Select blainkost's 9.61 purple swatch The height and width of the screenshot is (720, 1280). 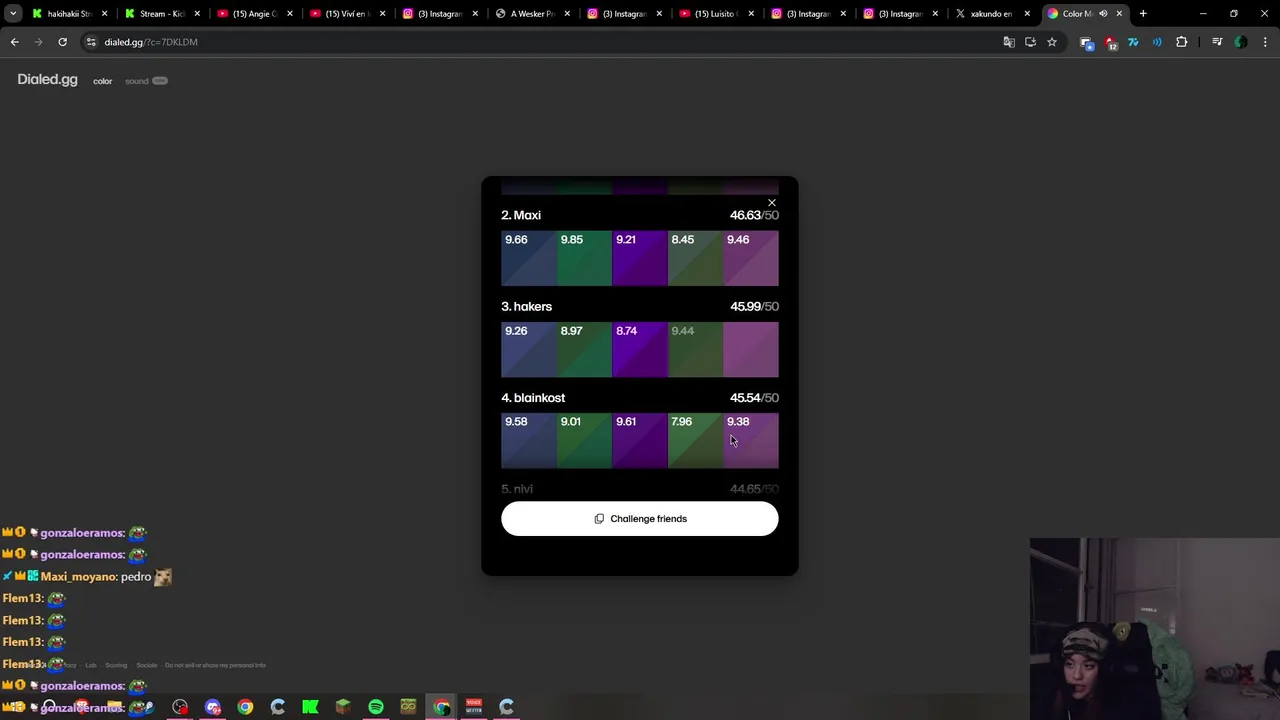pos(640,440)
